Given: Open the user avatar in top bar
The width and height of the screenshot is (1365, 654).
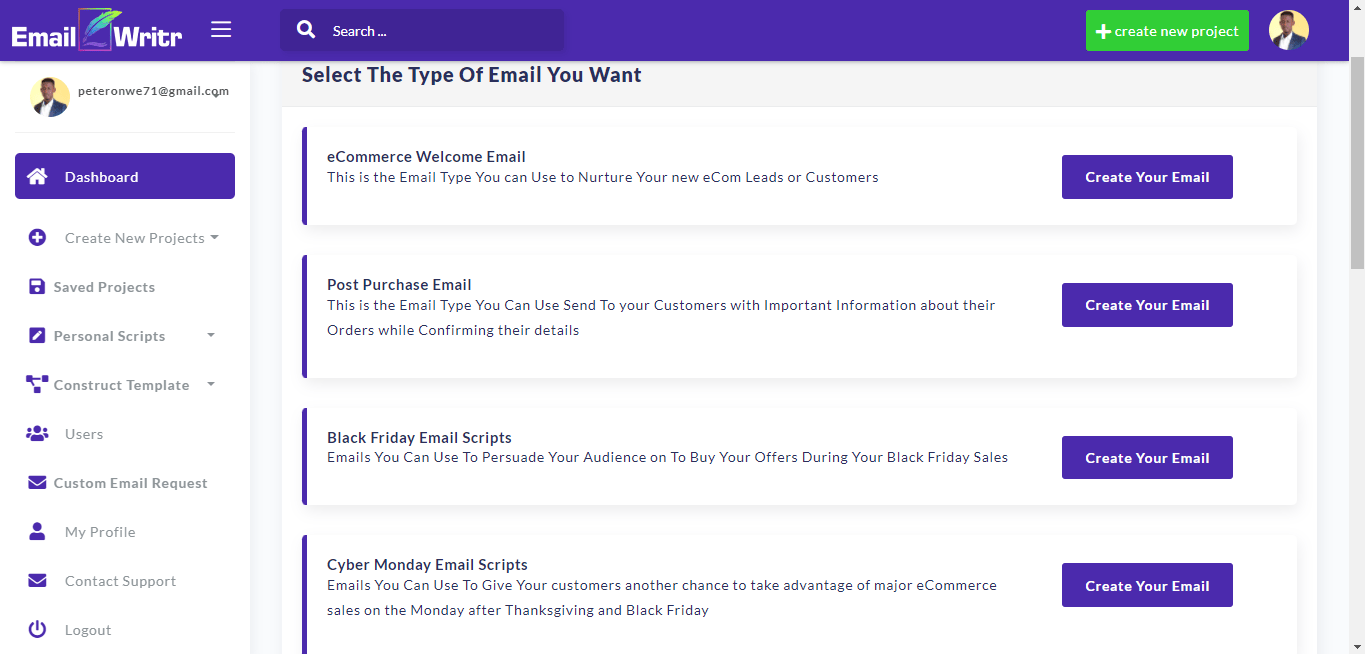Looking at the screenshot, I should point(1288,31).
